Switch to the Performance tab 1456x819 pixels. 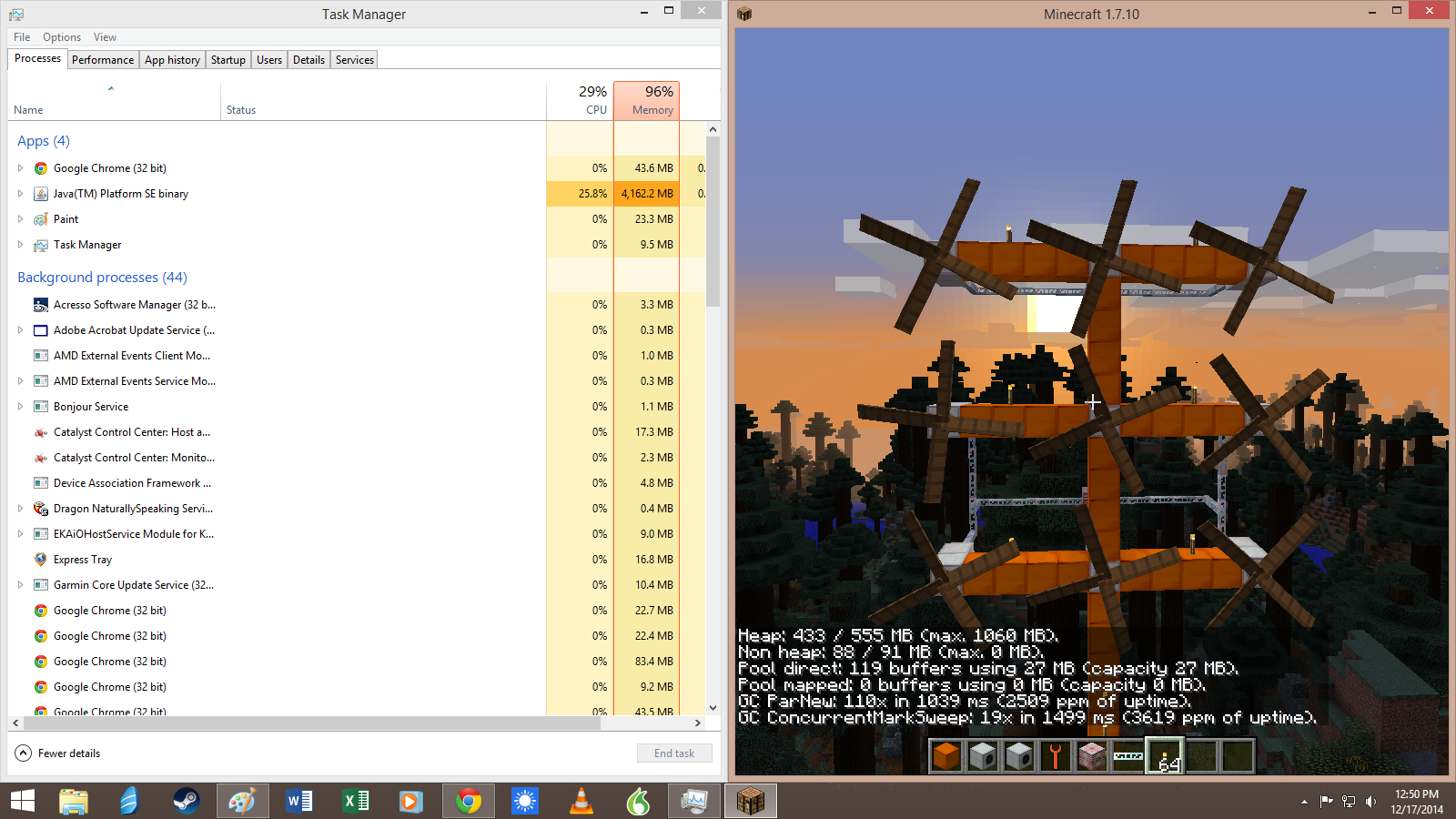pyautogui.click(x=103, y=60)
